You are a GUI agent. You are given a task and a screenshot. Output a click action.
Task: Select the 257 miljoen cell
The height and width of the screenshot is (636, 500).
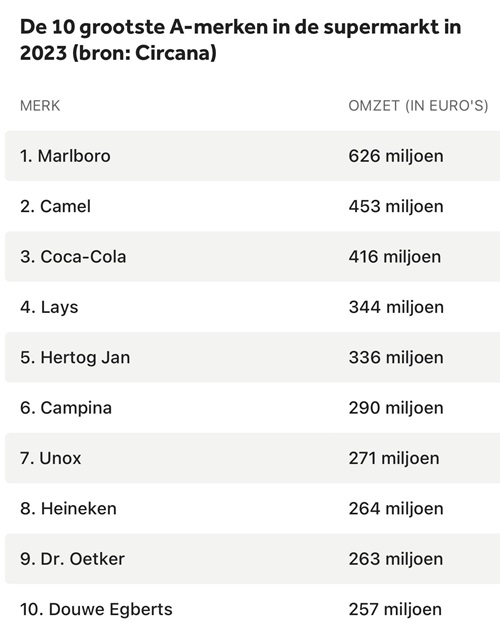click(x=395, y=609)
